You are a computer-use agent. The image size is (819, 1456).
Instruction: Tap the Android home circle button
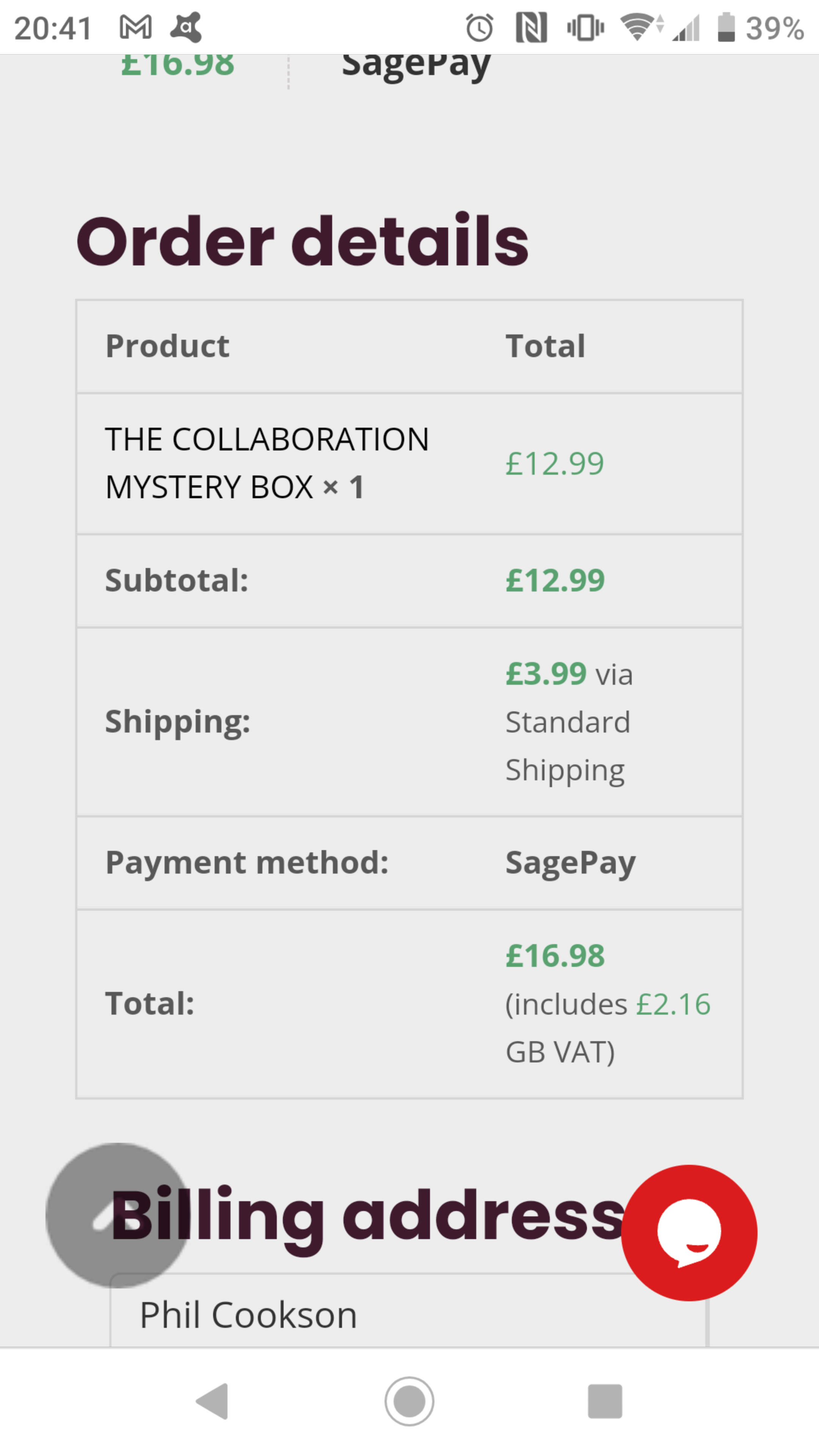(x=409, y=1401)
